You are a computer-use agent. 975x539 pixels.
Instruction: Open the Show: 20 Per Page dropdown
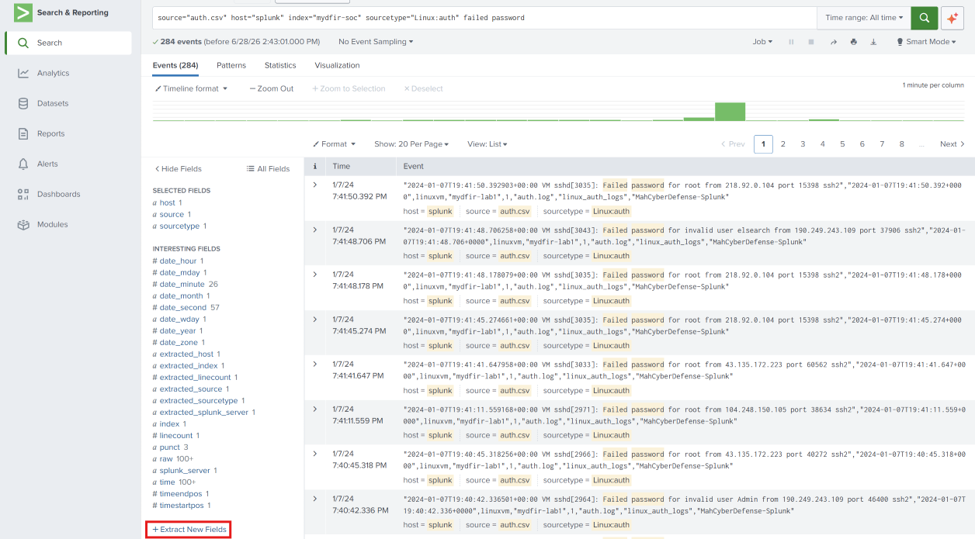[411, 144]
